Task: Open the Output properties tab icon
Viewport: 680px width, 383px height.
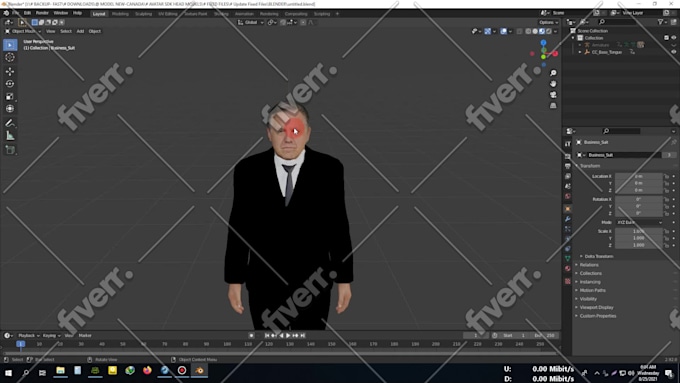Action: (568, 166)
